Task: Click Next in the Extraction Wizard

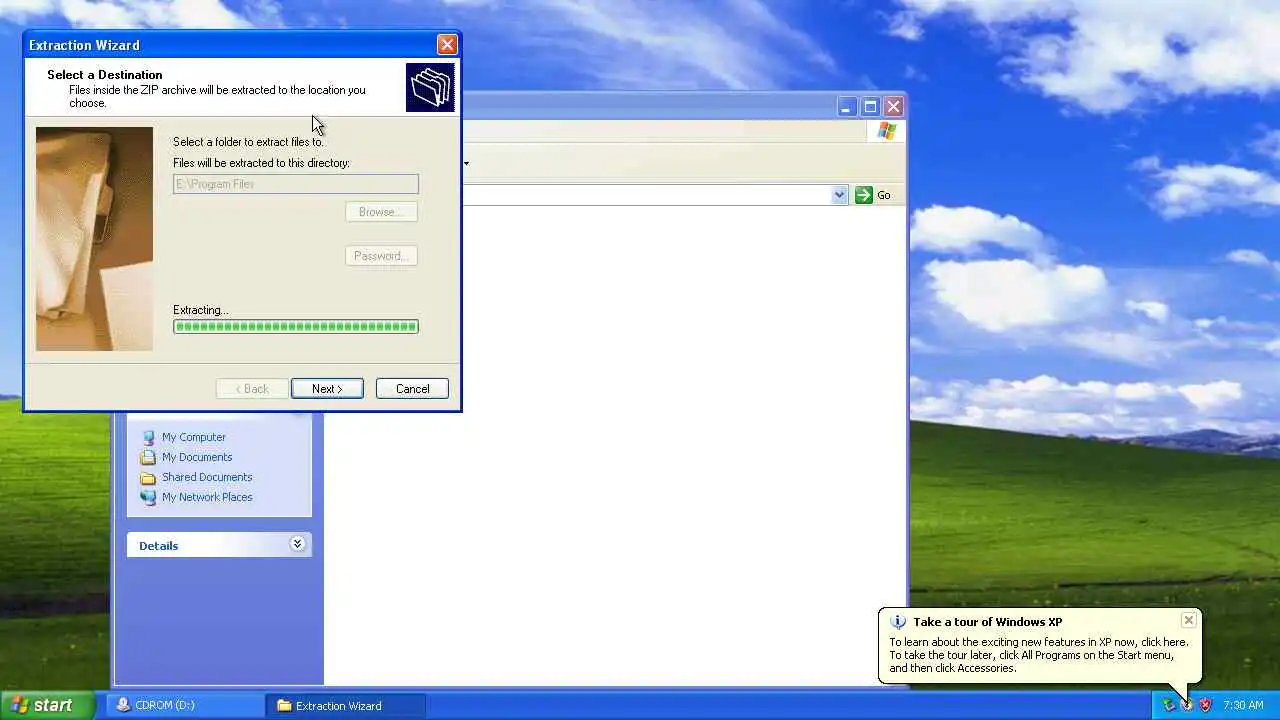Action: click(x=327, y=389)
